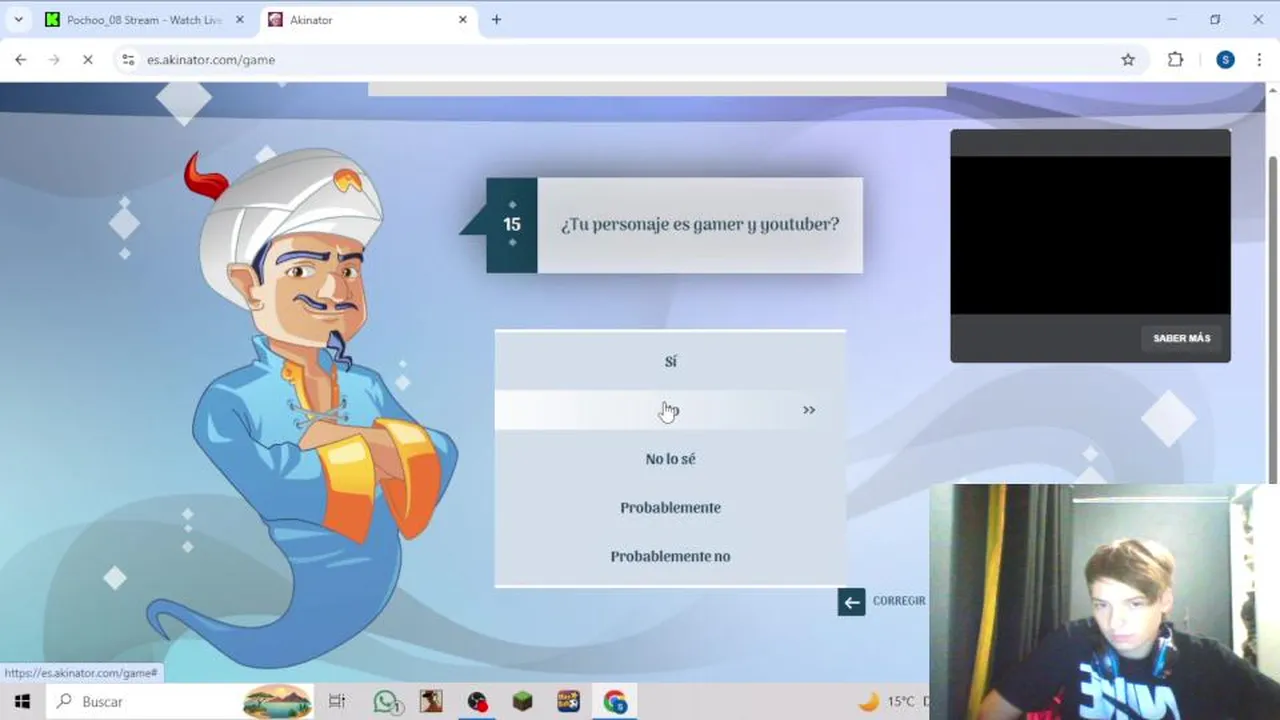The width and height of the screenshot is (1280, 720).
Task: Open the Windows Start menu
Action: coord(22,702)
